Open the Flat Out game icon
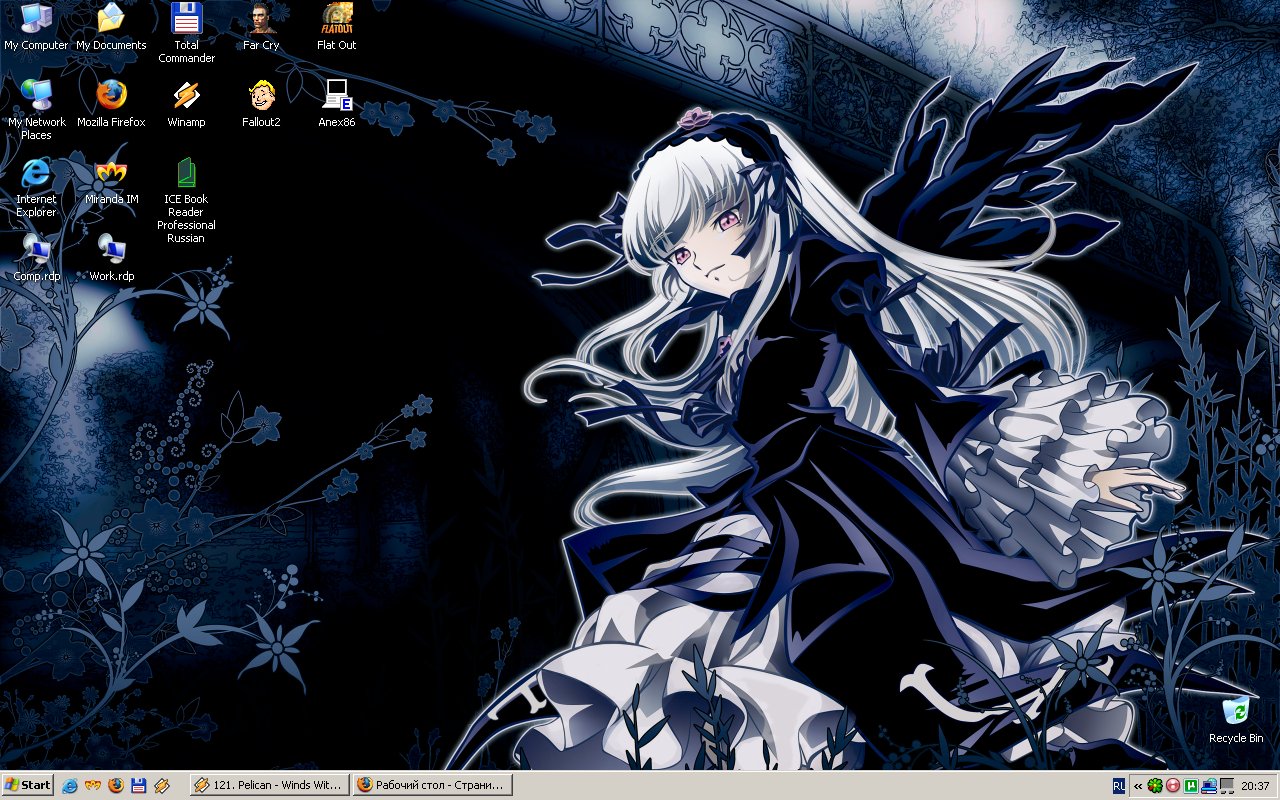The width and height of the screenshot is (1280, 800). 336,20
